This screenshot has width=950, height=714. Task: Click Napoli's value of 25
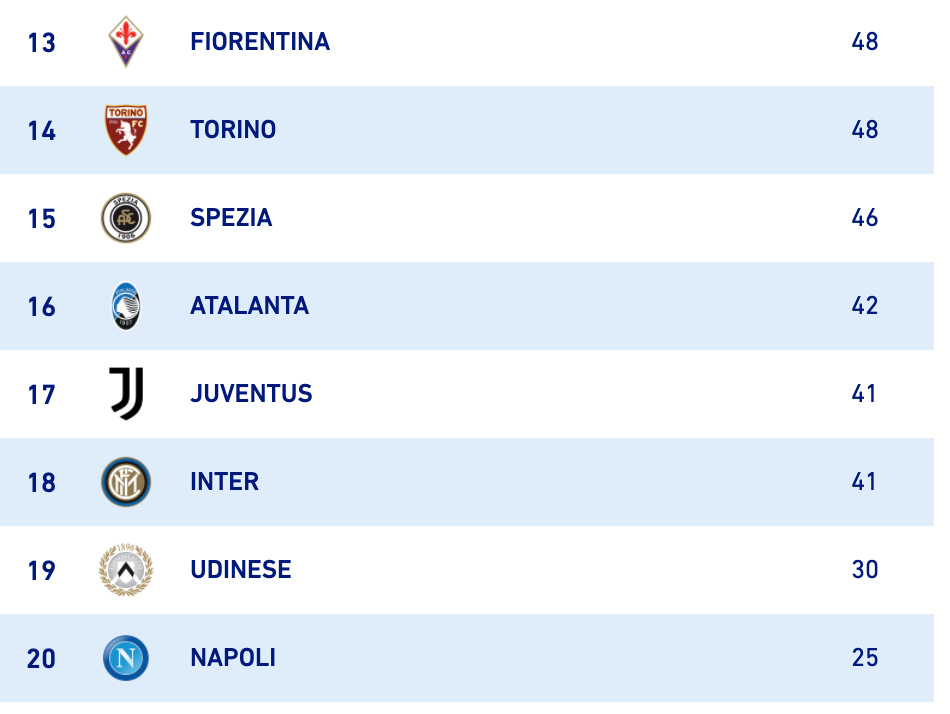pyautogui.click(x=865, y=658)
